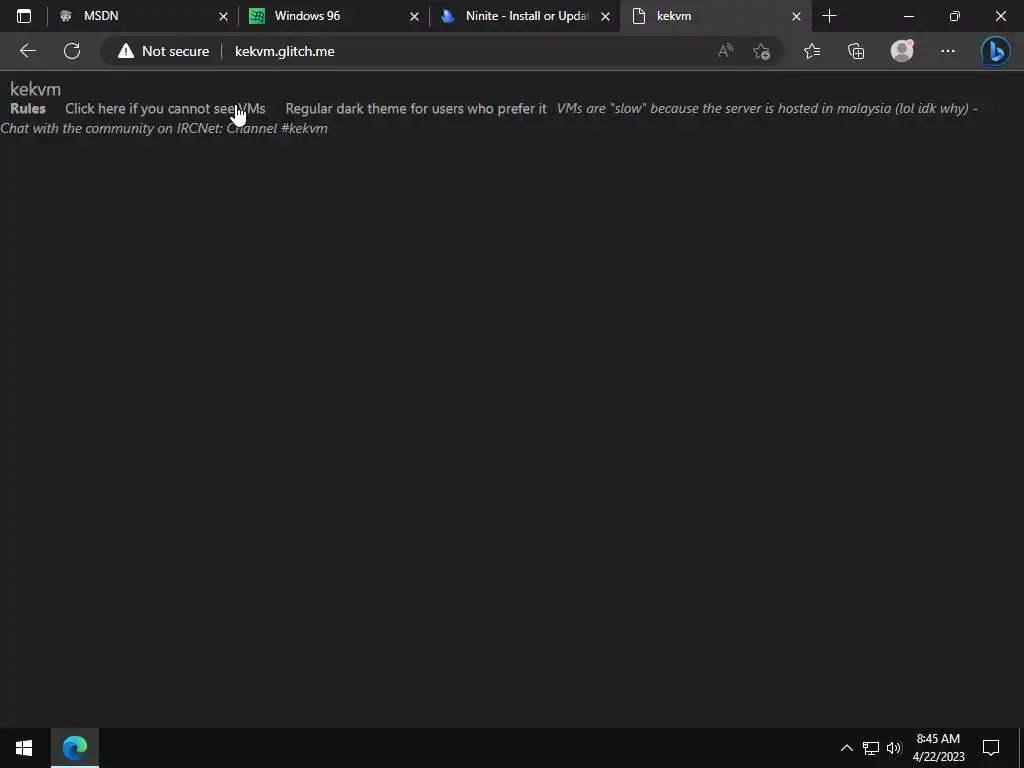Open the Rules link
This screenshot has width=1024, height=768.
click(x=28, y=108)
